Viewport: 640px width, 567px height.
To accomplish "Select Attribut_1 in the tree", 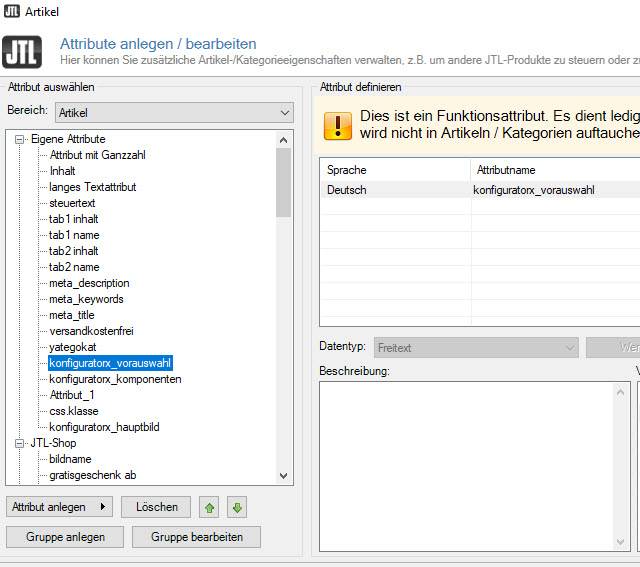I will pos(72,395).
